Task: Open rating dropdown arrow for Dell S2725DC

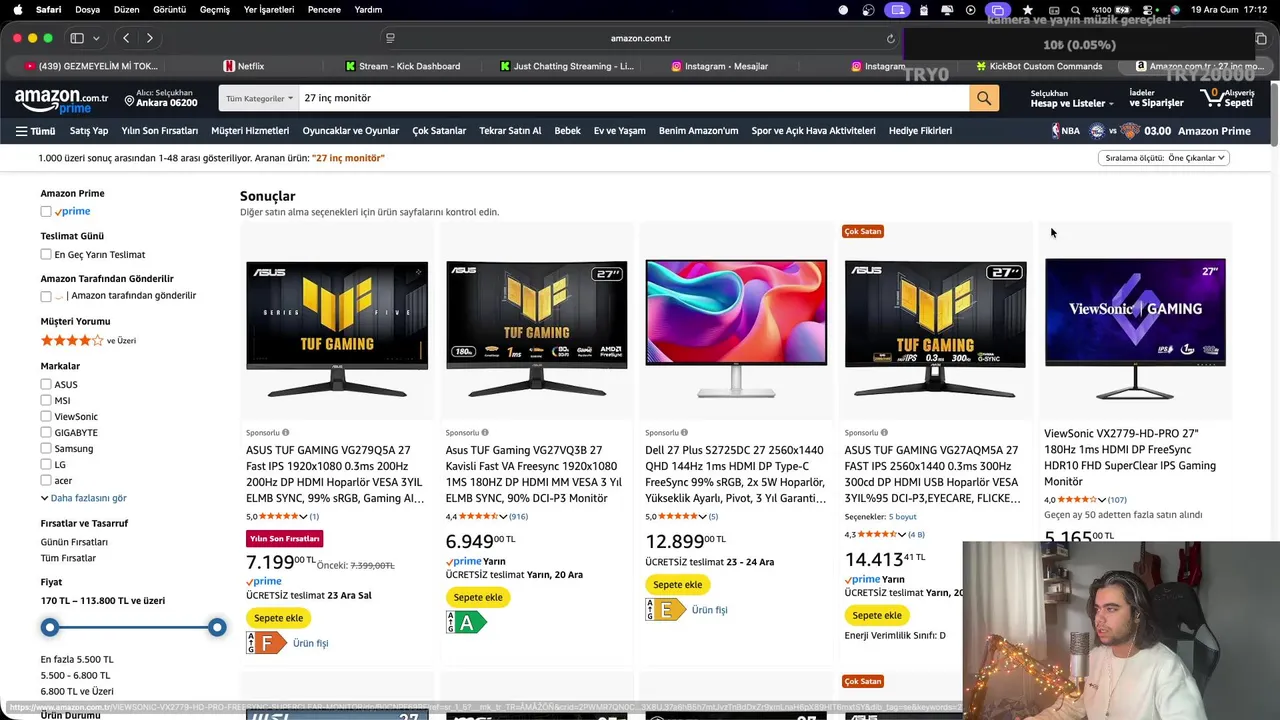Action: click(x=703, y=517)
